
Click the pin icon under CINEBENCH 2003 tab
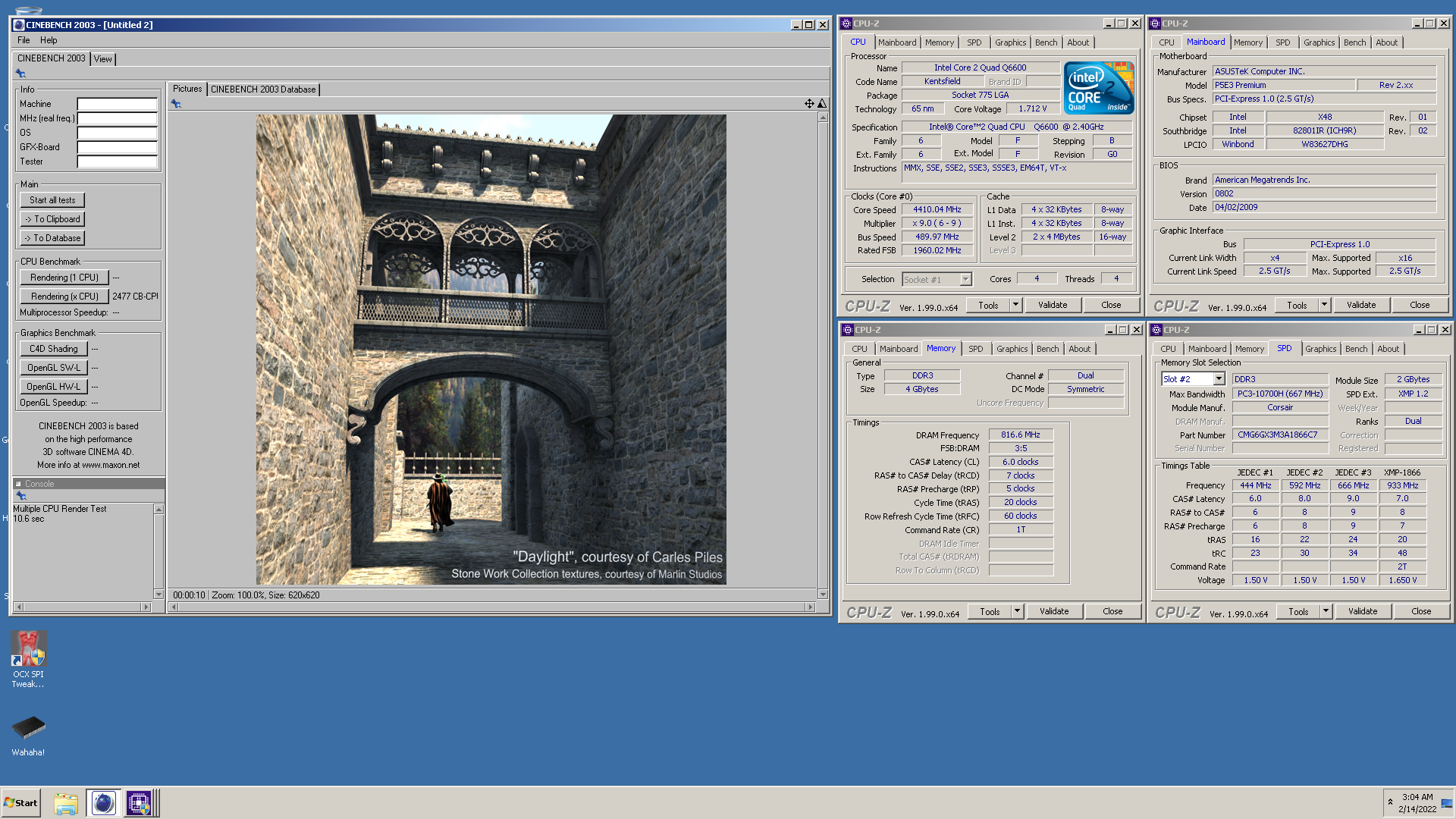pyautogui.click(x=20, y=74)
